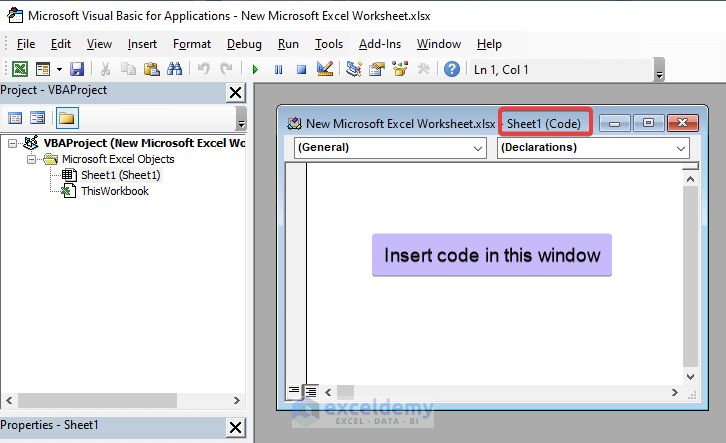Click the Project panel toolbar options arrow

(241, 118)
